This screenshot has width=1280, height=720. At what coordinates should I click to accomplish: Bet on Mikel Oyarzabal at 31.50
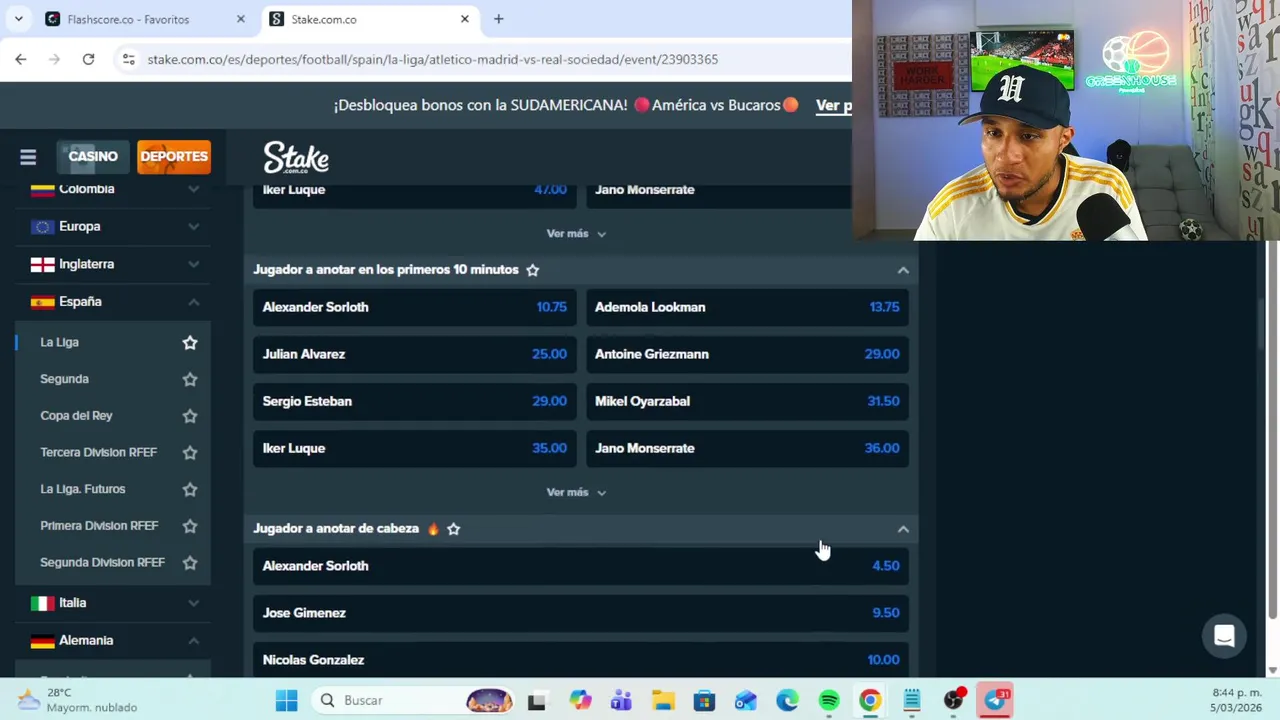click(747, 401)
